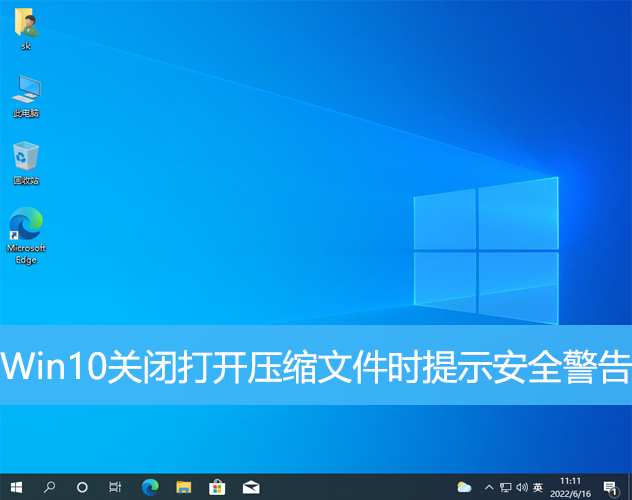The width and height of the screenshot is (632, 500).
Task: Expand hidden system tray icons
Action: [488, 487]
